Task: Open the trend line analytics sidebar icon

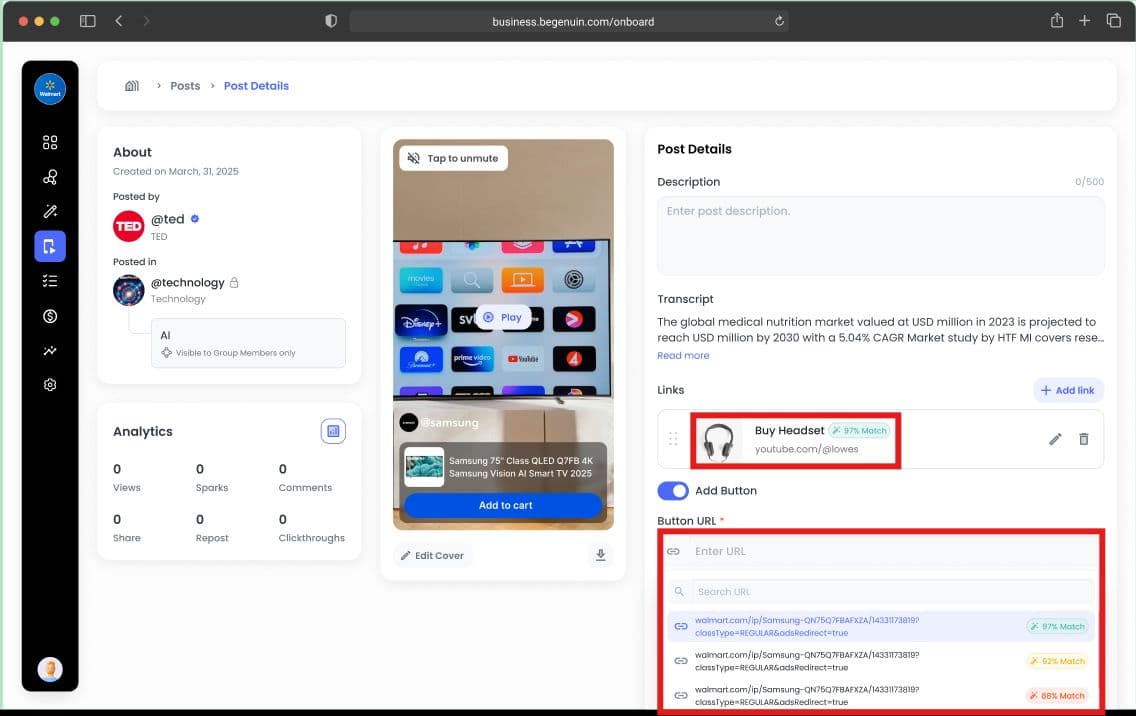Action: point(49,351)
